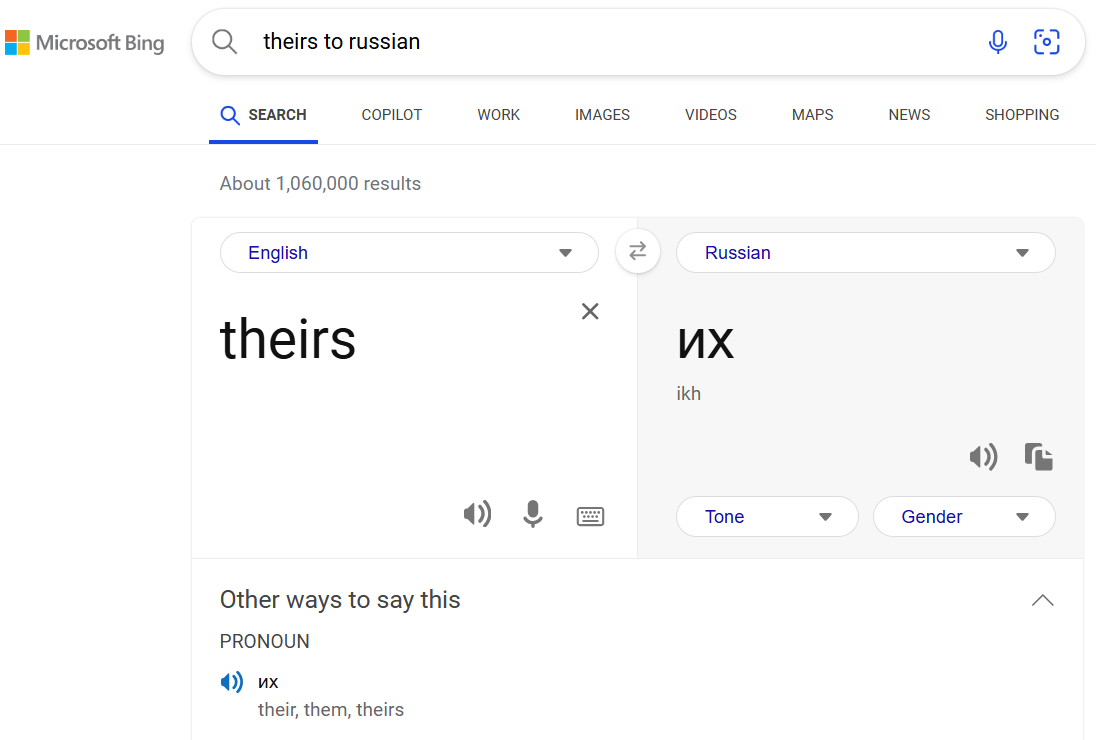The width and height of the screenshot is (1096, 740).
Task: Expand the Gender dropdown
Action: (x=964, y=516)
